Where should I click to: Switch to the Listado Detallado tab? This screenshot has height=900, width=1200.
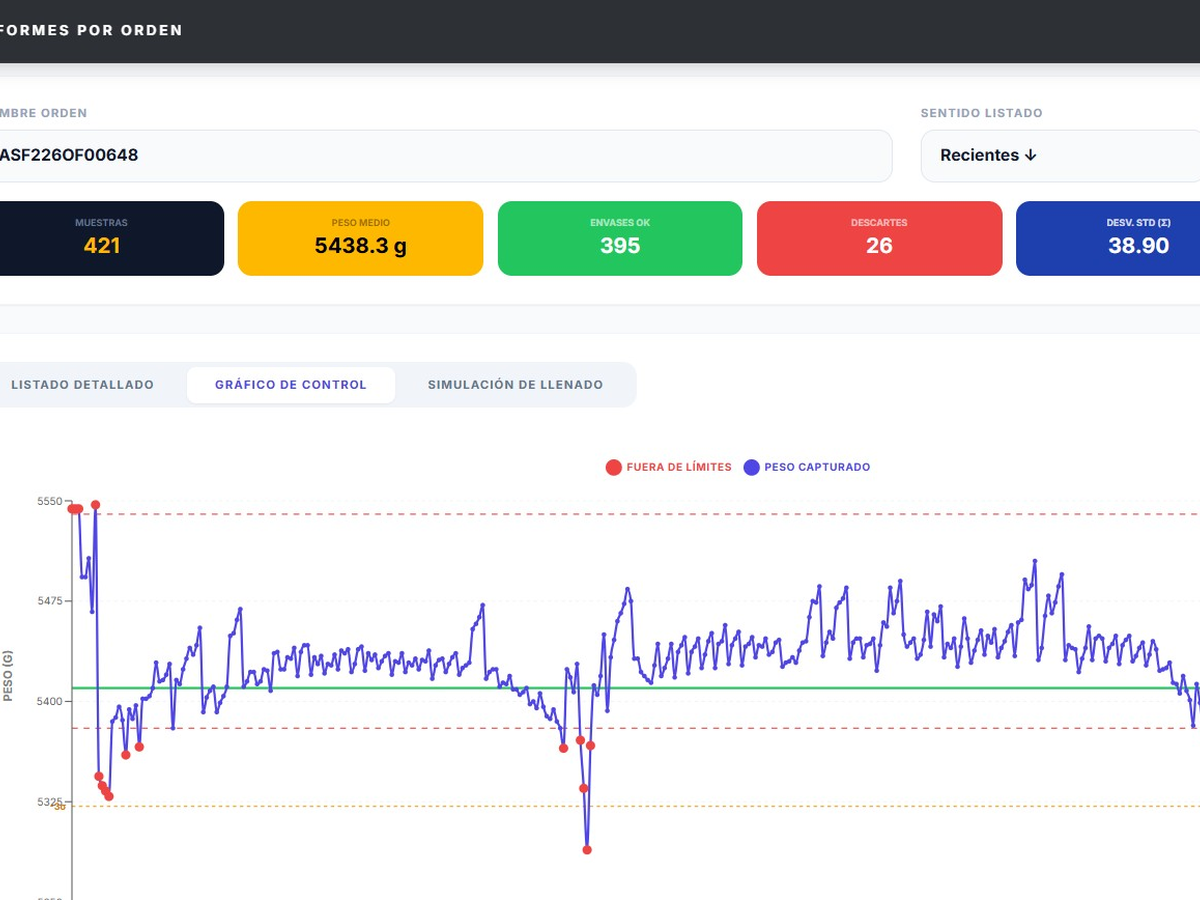[x=82, y=385]
